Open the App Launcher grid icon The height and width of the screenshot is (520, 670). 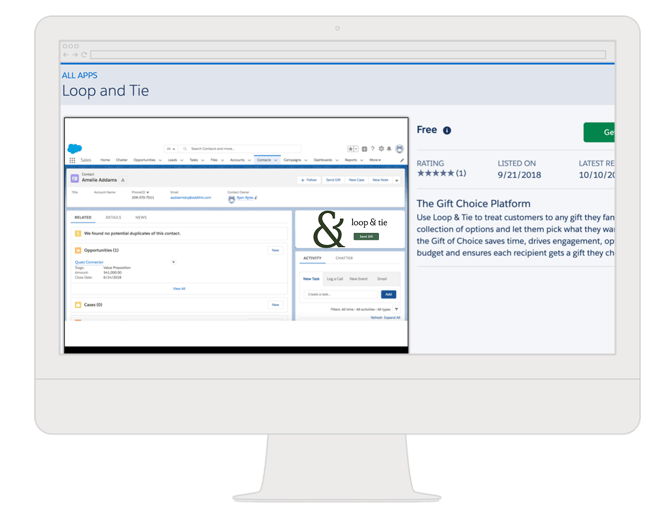(72, 160)
